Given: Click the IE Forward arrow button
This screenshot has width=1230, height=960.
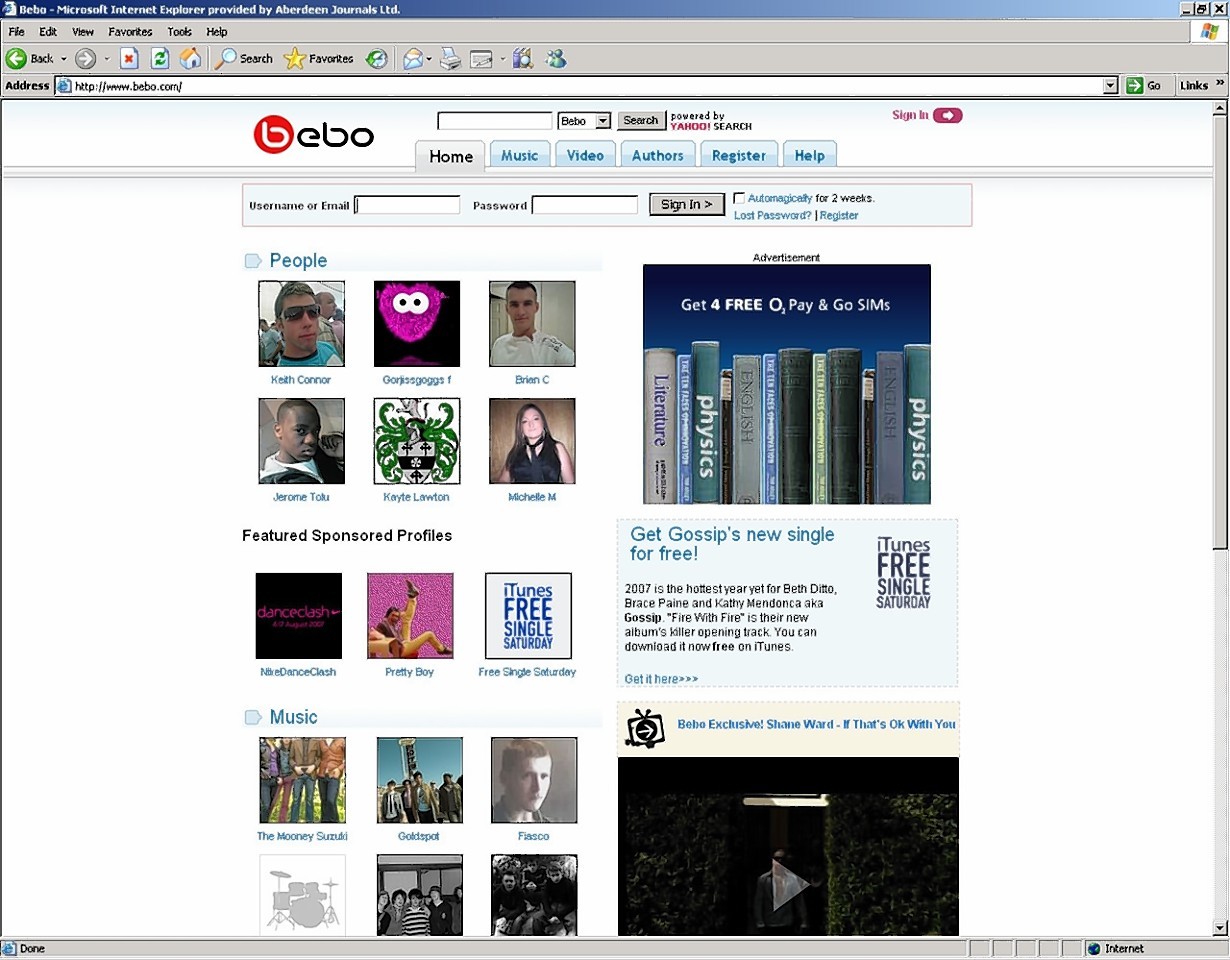Looking at the screenshot, I should click(86, 59).
